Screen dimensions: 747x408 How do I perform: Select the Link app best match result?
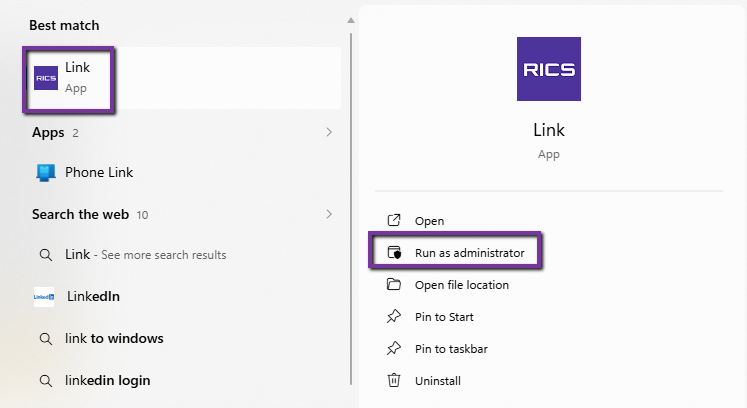(x=183, y=78)
